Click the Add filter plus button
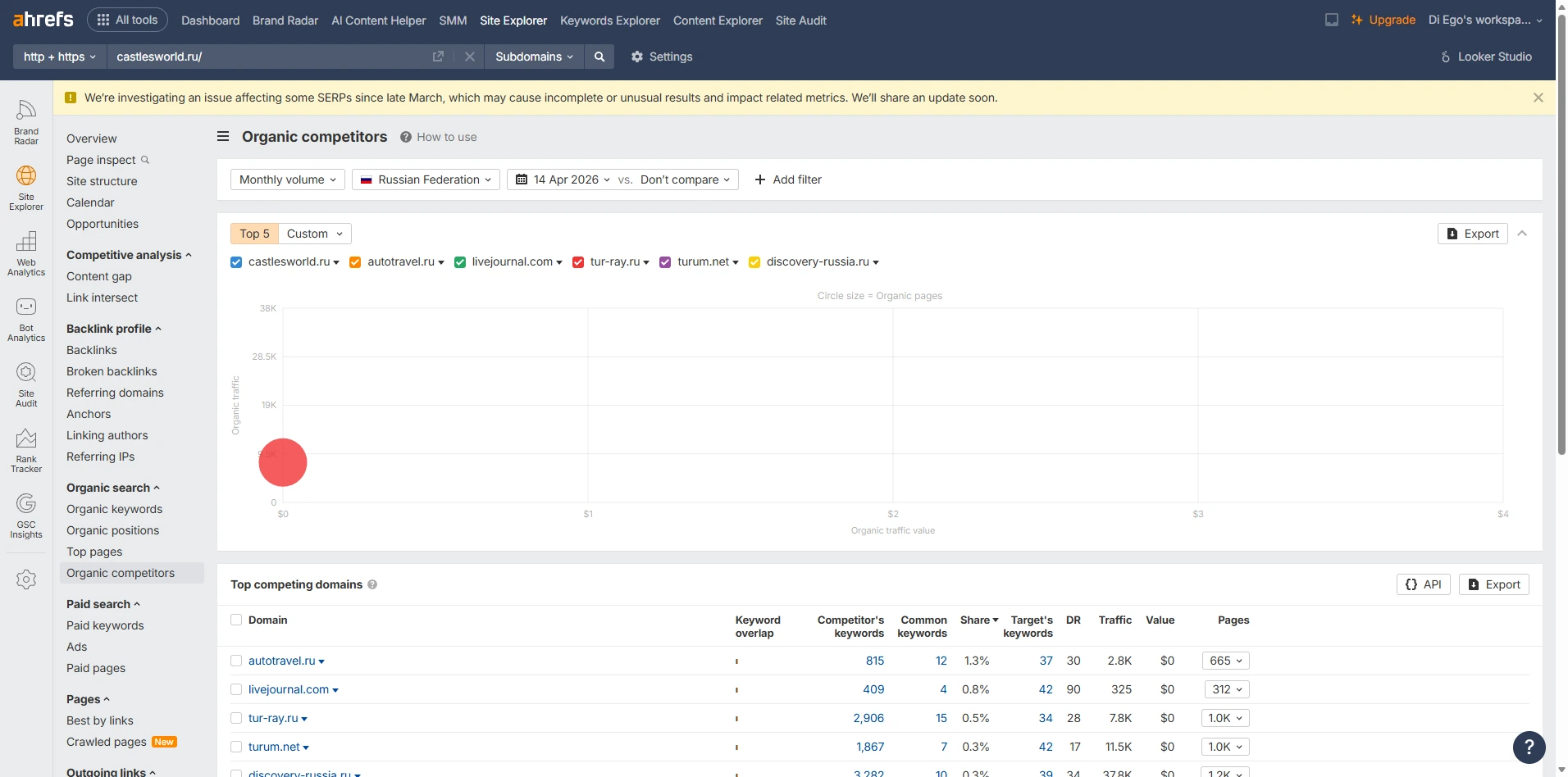Image resolution: width=1568 pixels, height=777 pixels. [787, 179]
